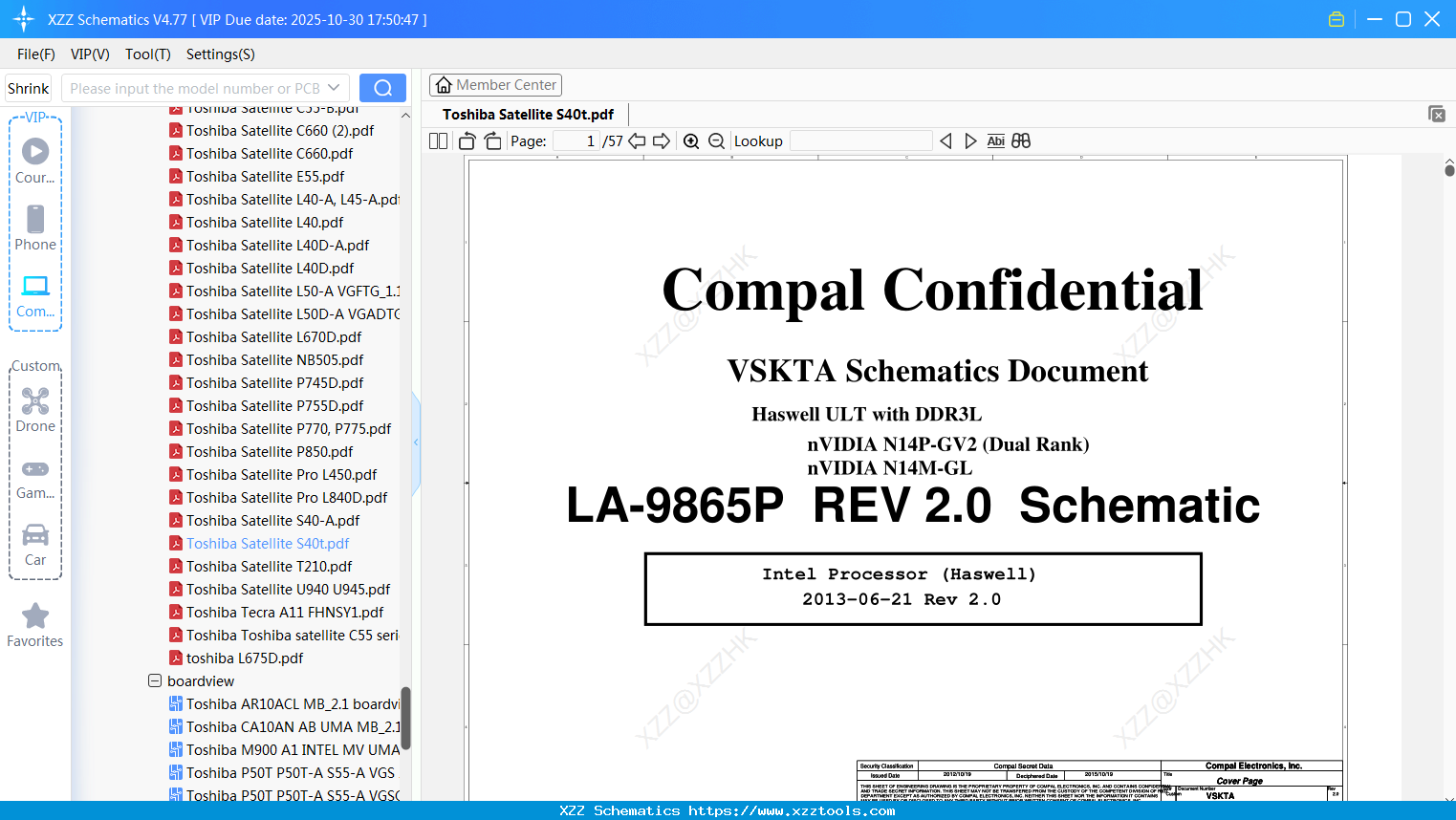The image size is (1456, 820).
Task: Open the Tool(T) menu
Action: coord(148,54)
